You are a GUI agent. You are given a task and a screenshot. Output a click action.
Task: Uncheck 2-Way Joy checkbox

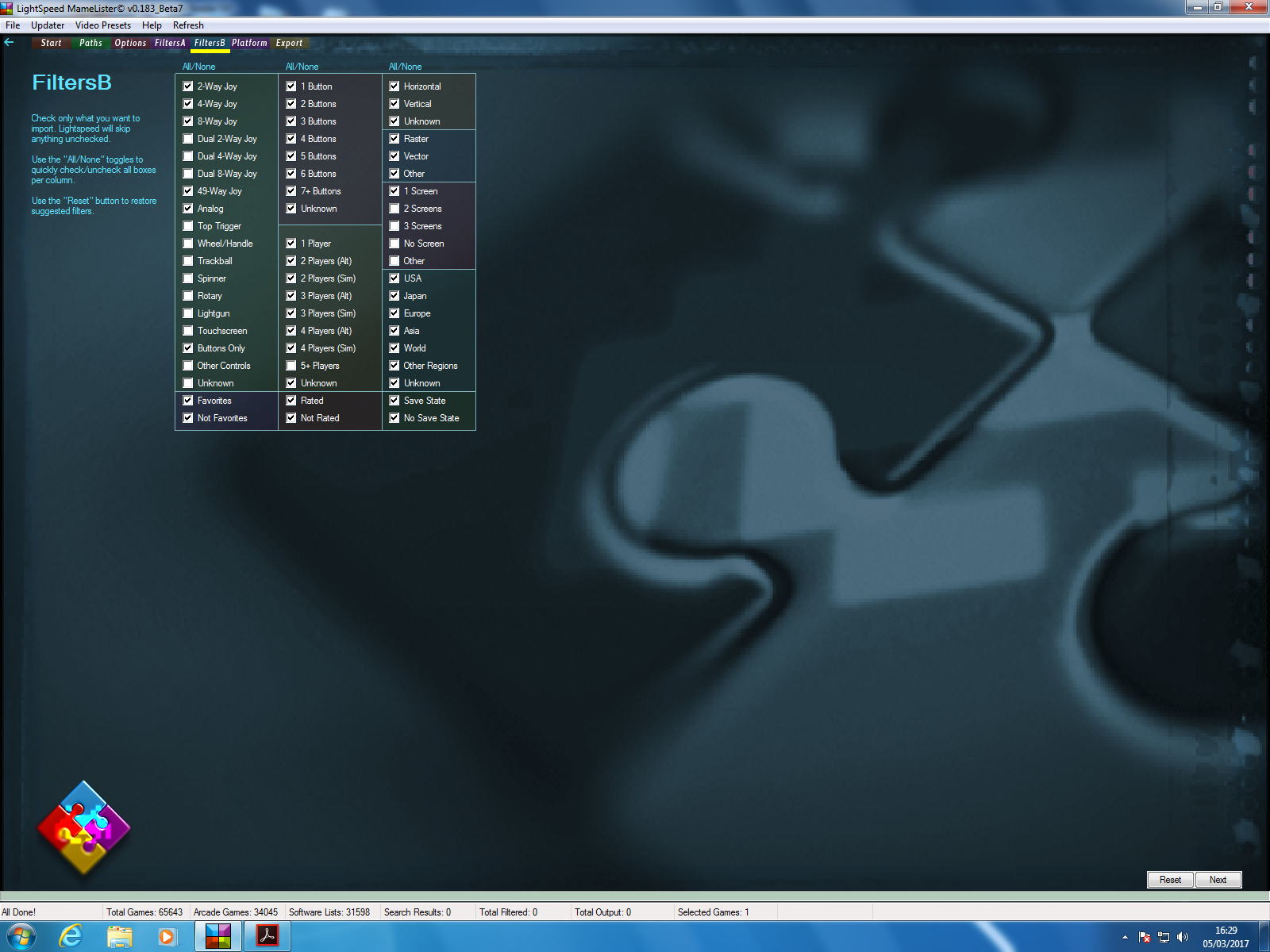point(188,86)
